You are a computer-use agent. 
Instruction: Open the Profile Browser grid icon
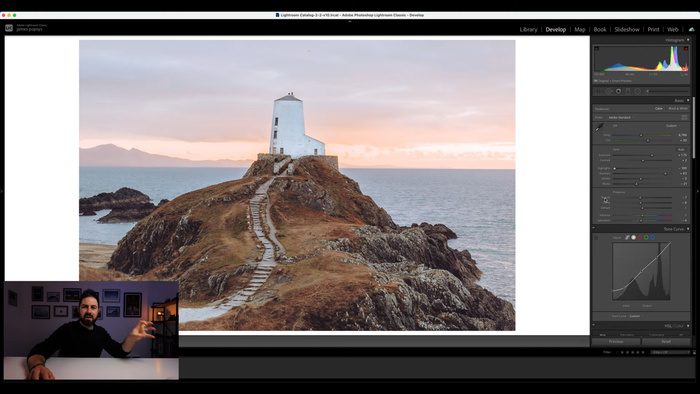[684, 117]
